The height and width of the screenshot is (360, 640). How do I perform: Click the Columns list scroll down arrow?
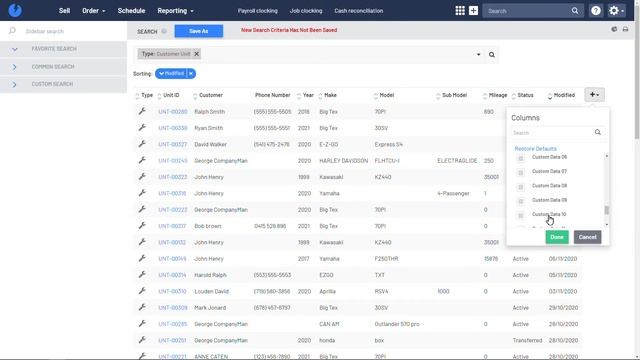607,225
